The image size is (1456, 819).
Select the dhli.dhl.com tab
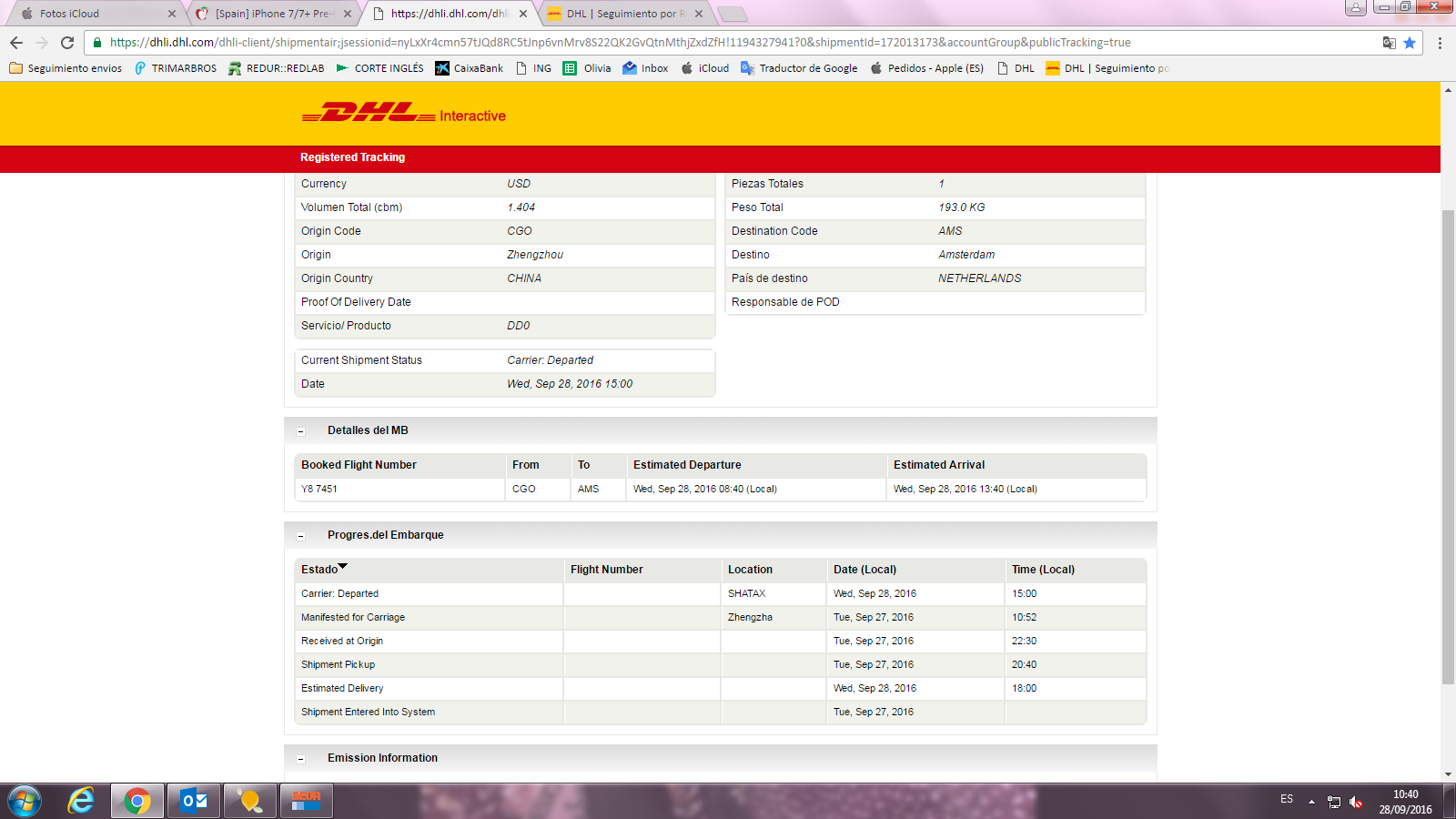coord(450,14)
